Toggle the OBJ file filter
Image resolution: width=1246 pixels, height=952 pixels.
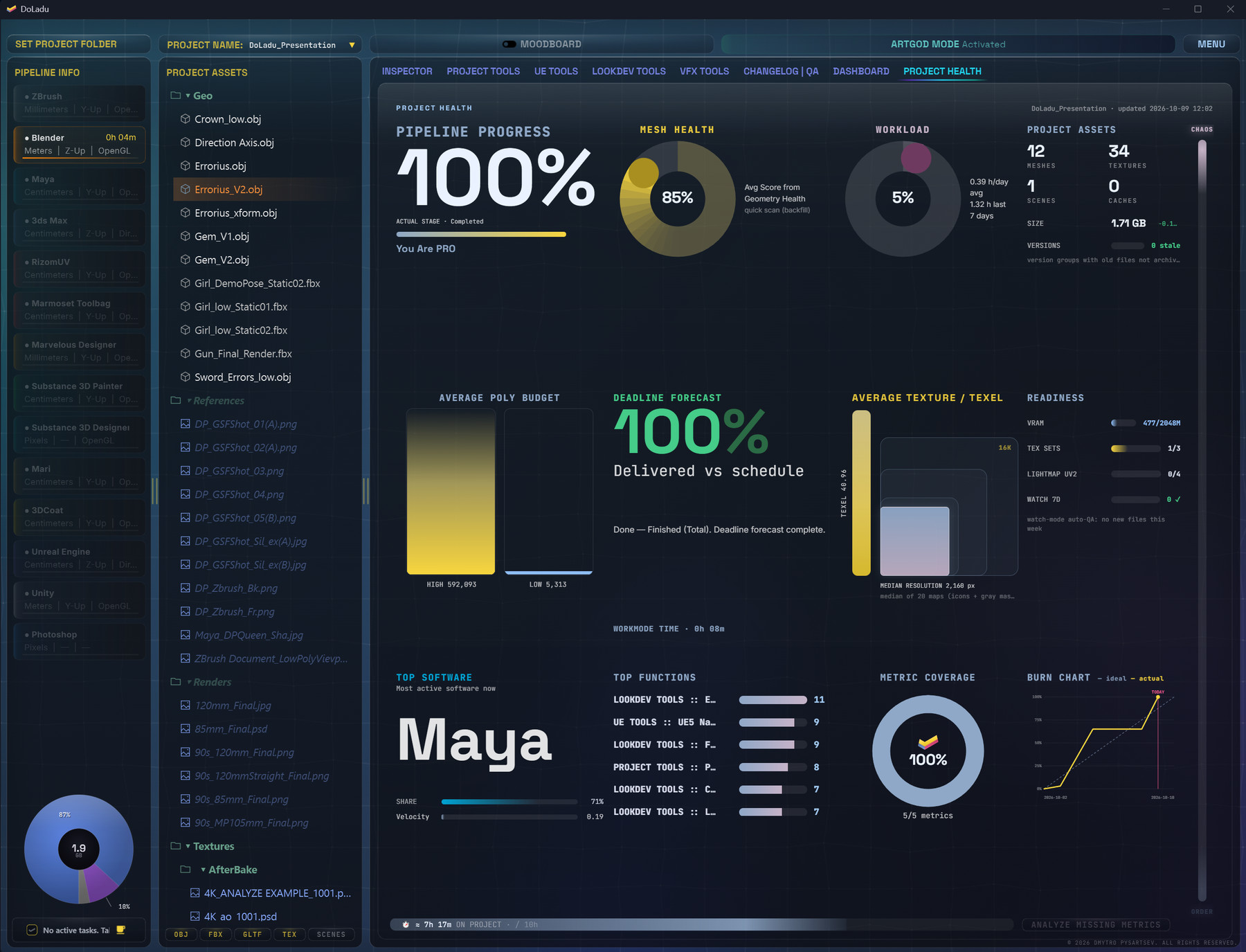(x=181, y=934)
